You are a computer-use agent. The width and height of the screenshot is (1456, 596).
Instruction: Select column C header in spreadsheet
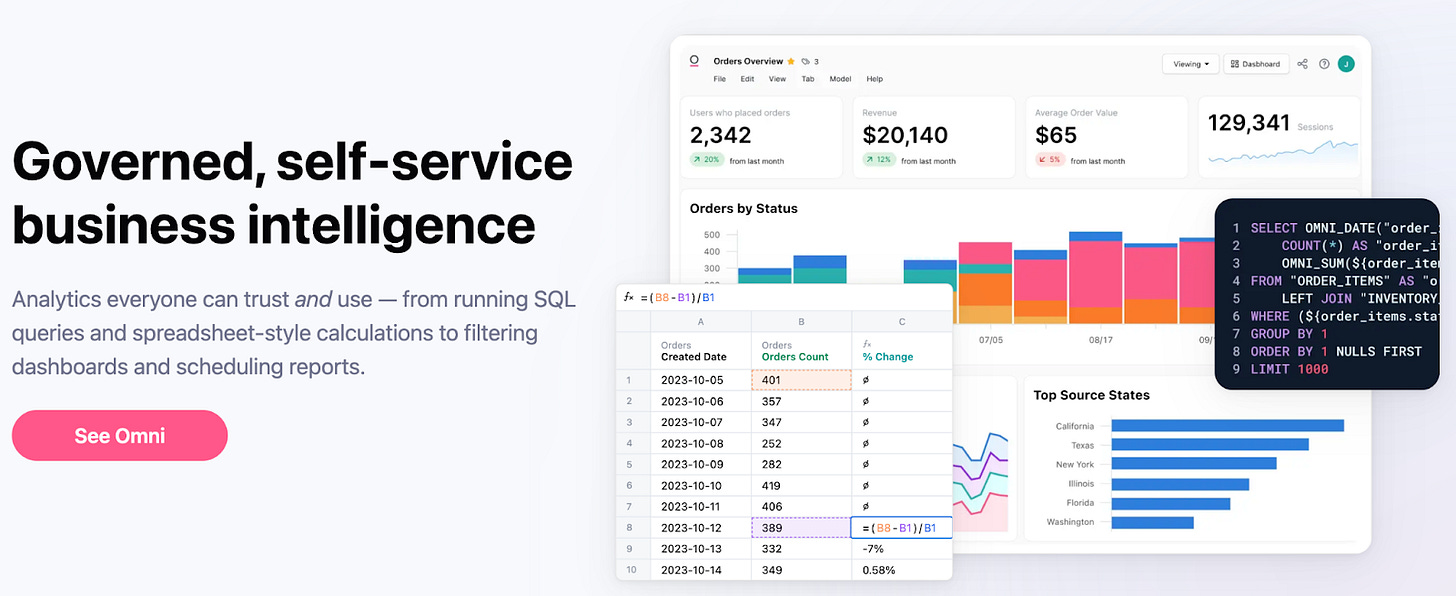tap(902, 321)
